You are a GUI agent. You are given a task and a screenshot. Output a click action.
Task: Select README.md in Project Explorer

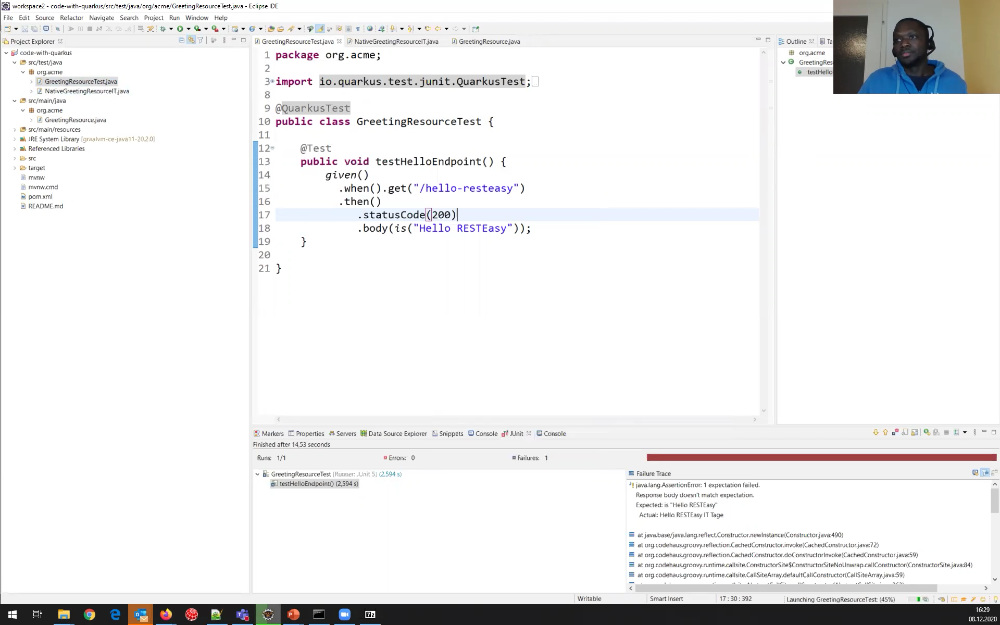pos(45,206)
